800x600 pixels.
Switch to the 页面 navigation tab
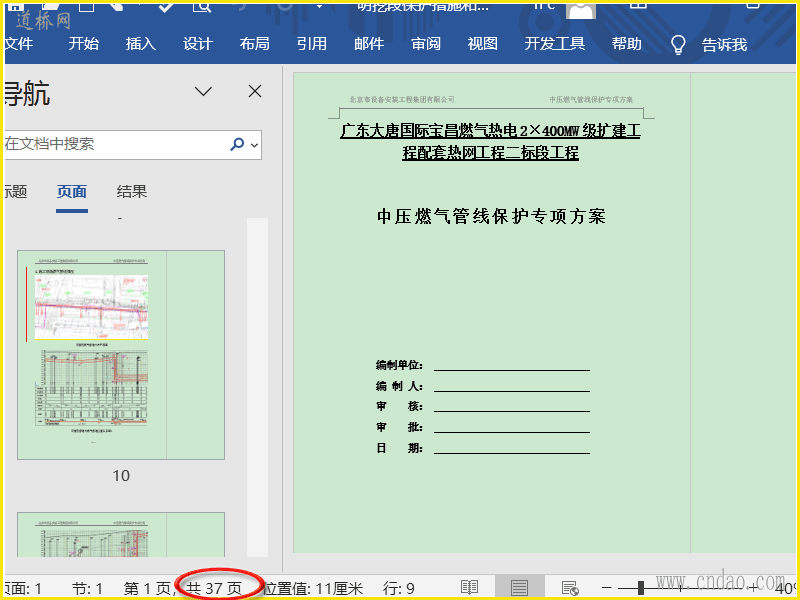[72, 192]
